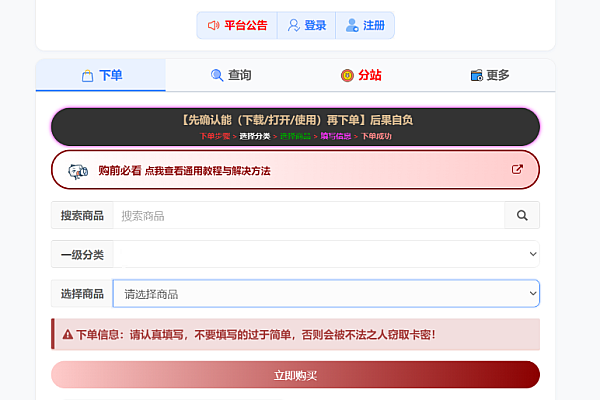Image resolution: width=600 pixels, height=400 pixels.
Task: Click the dark 先确认能再下单 notice banner
Action: (295, 127)
